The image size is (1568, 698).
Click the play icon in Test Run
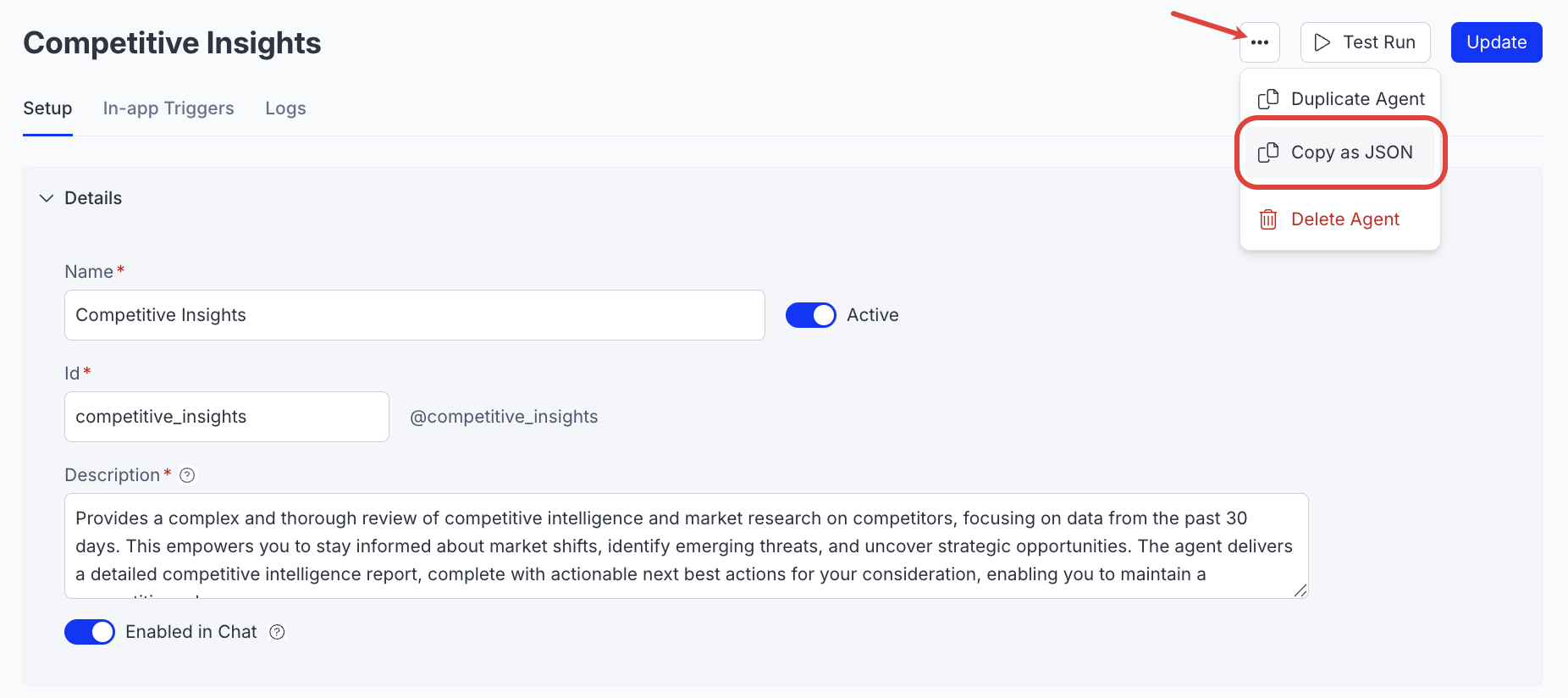[x=1322, y=42]
